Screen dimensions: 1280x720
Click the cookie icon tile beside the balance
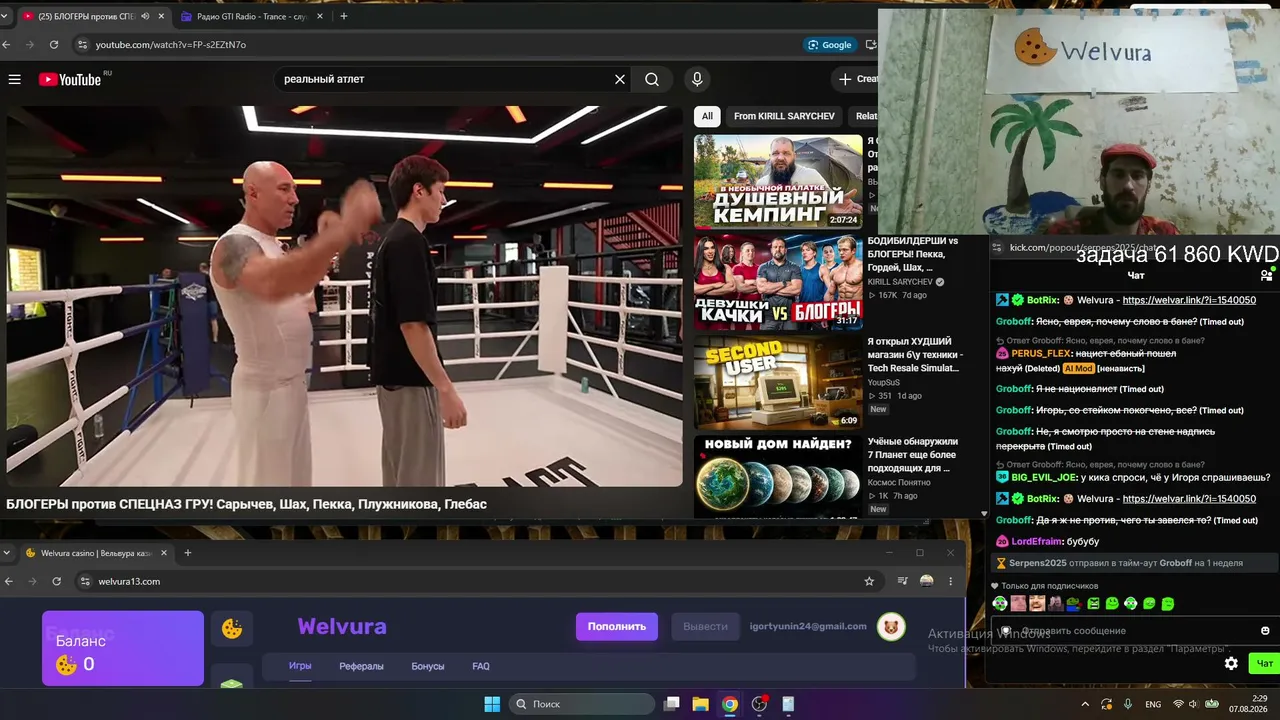coord(232,629)
